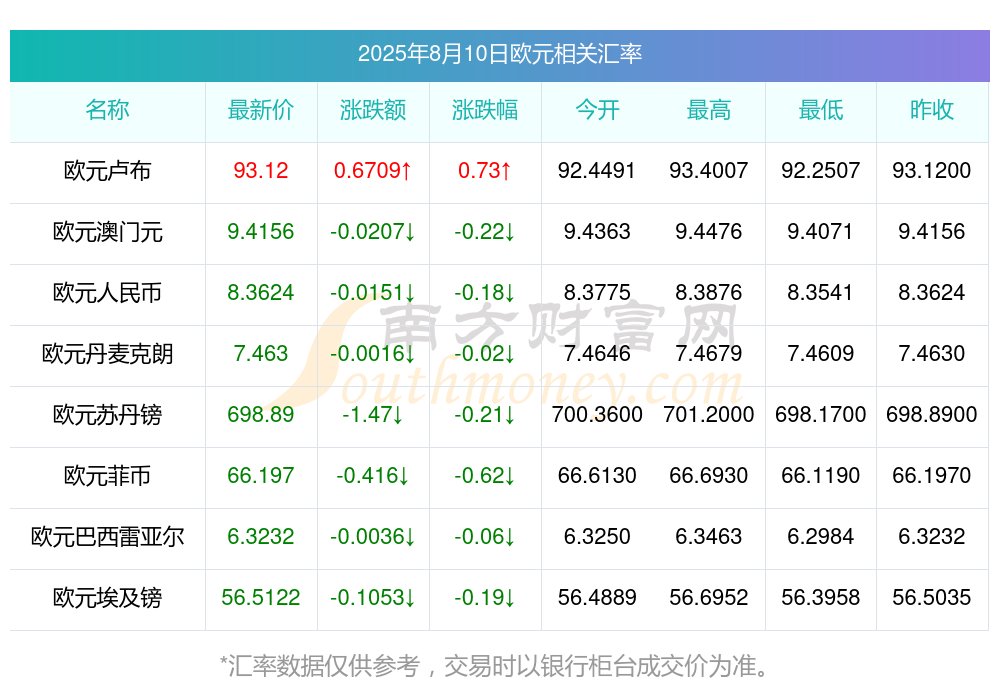Select the 欧元巴西雷亚尔 row name

pos(107,537)
